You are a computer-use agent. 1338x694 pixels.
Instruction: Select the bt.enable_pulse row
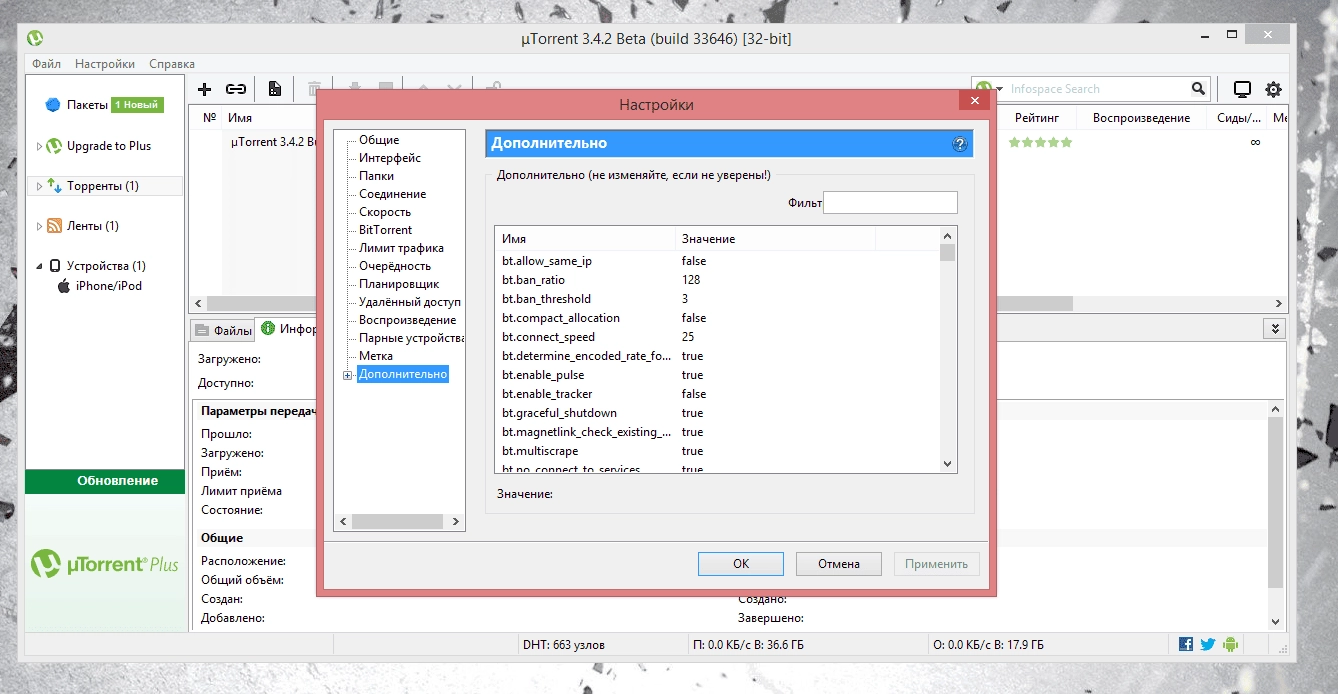pos(717,375)
